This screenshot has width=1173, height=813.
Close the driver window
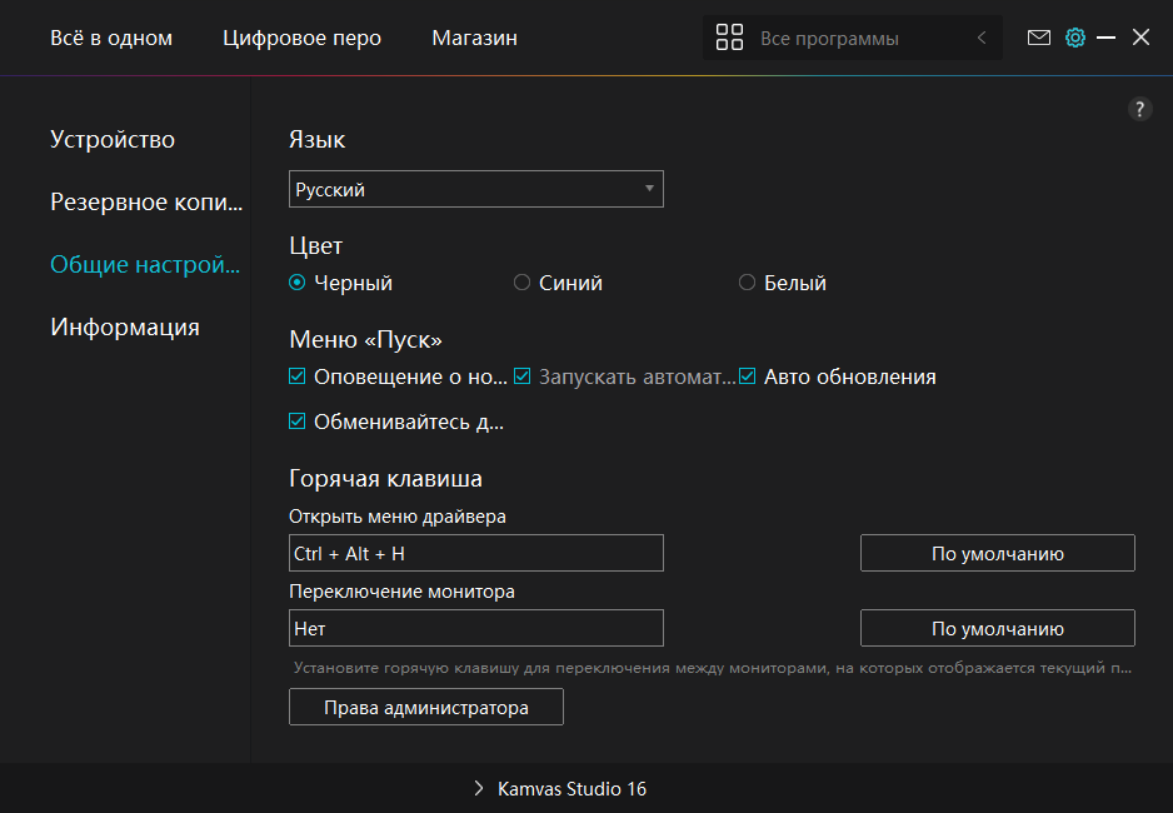[x=1141, y=38]
